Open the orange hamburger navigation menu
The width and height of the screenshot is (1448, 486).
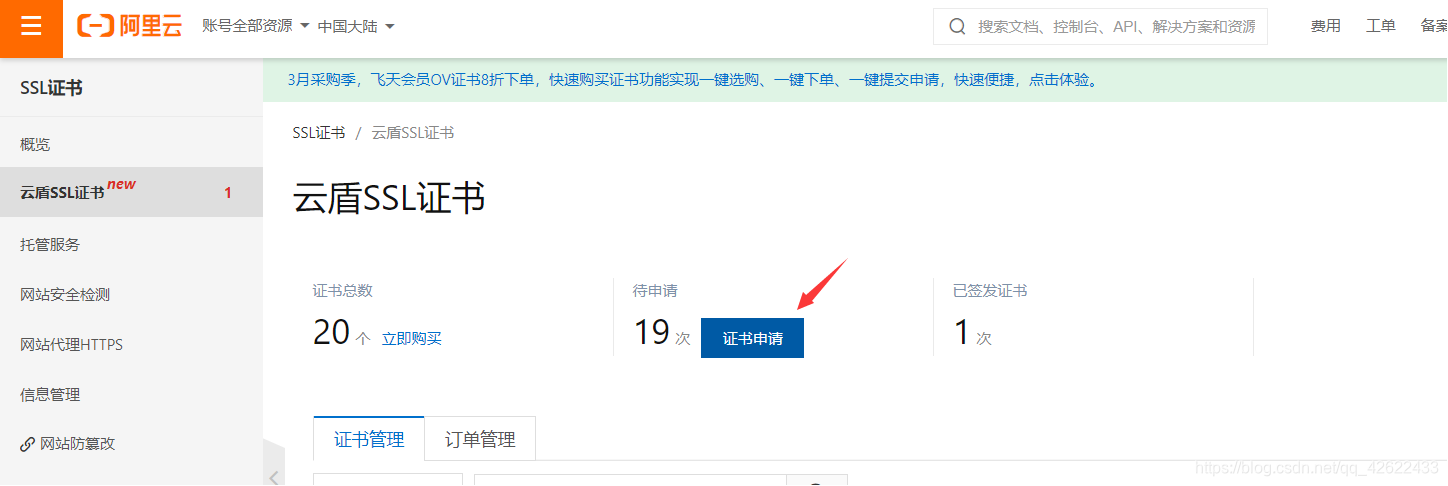click(x=31, y=27)
